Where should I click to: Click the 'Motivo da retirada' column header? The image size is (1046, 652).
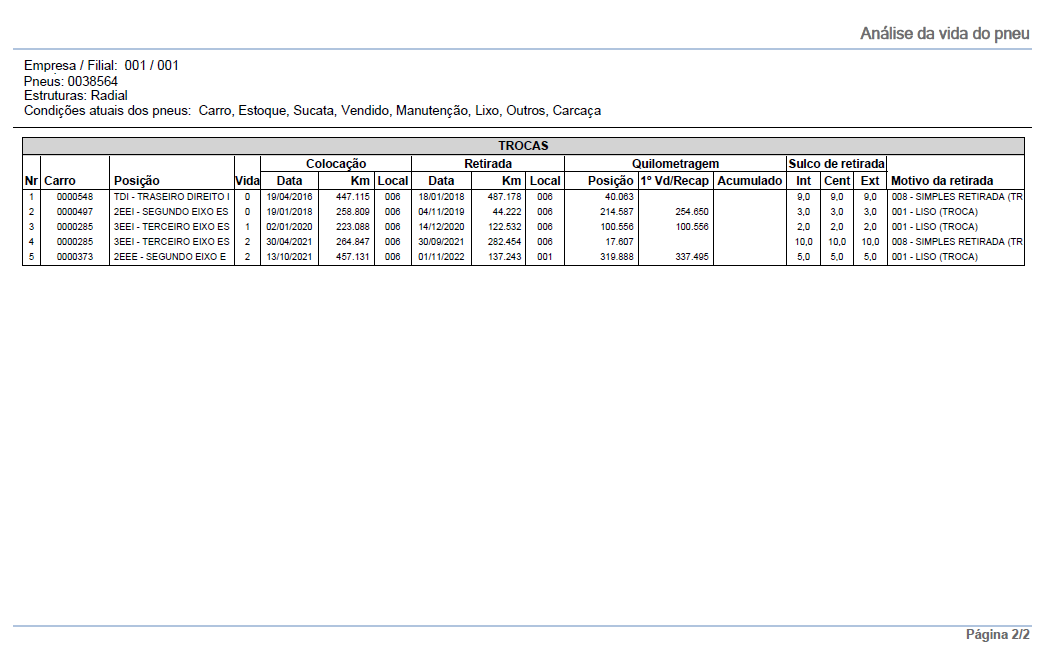[x=942, y=181]
